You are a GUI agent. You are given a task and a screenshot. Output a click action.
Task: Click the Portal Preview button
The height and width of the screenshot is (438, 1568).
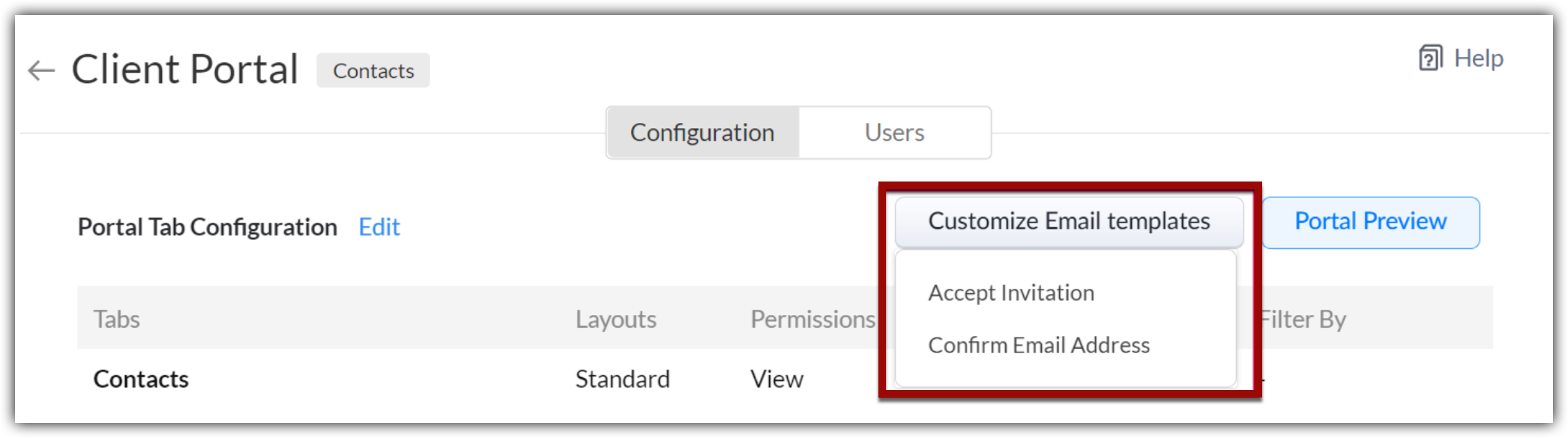1370,222
